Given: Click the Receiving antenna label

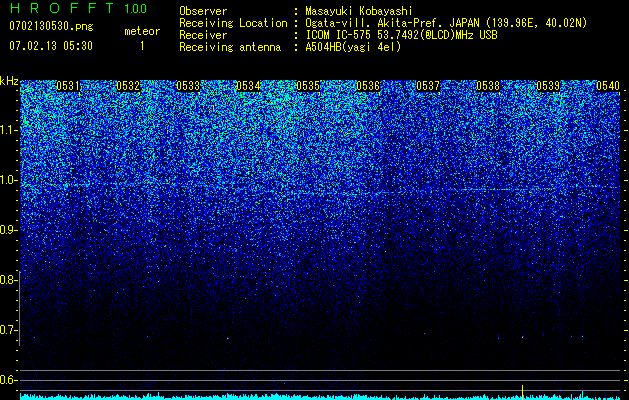Looking at the screenshot, I should pyautogui.click(x=230, y=47).
